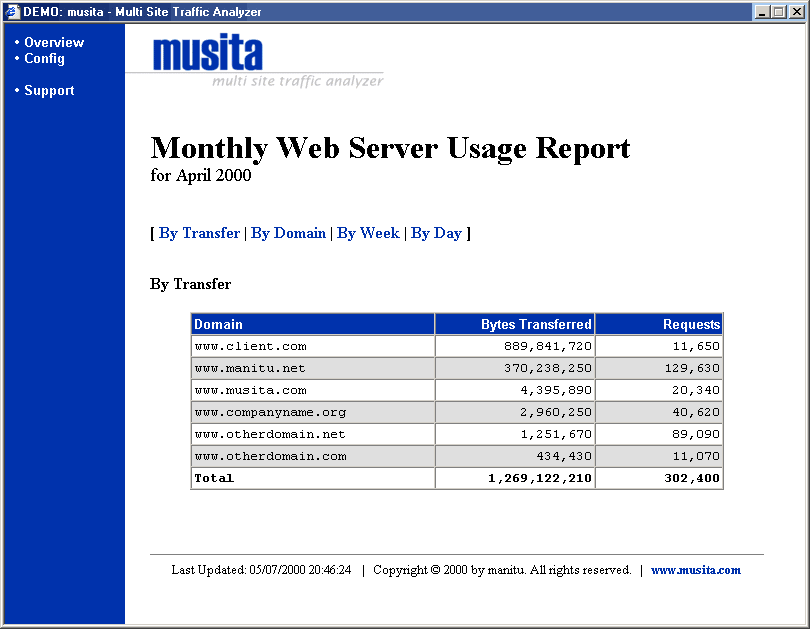This screenshot has height=629, width=810.
Task: Click the musita logo
Action: pos(208,52)
